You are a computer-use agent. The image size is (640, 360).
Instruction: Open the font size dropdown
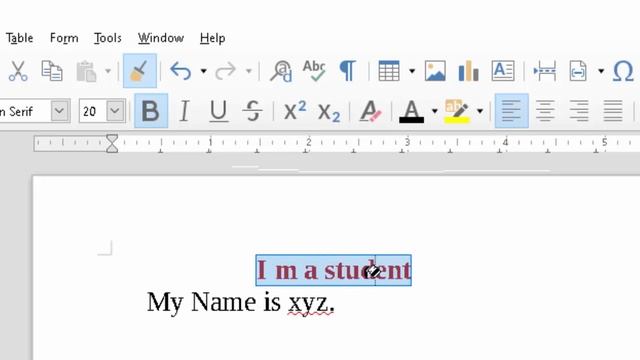116,111
